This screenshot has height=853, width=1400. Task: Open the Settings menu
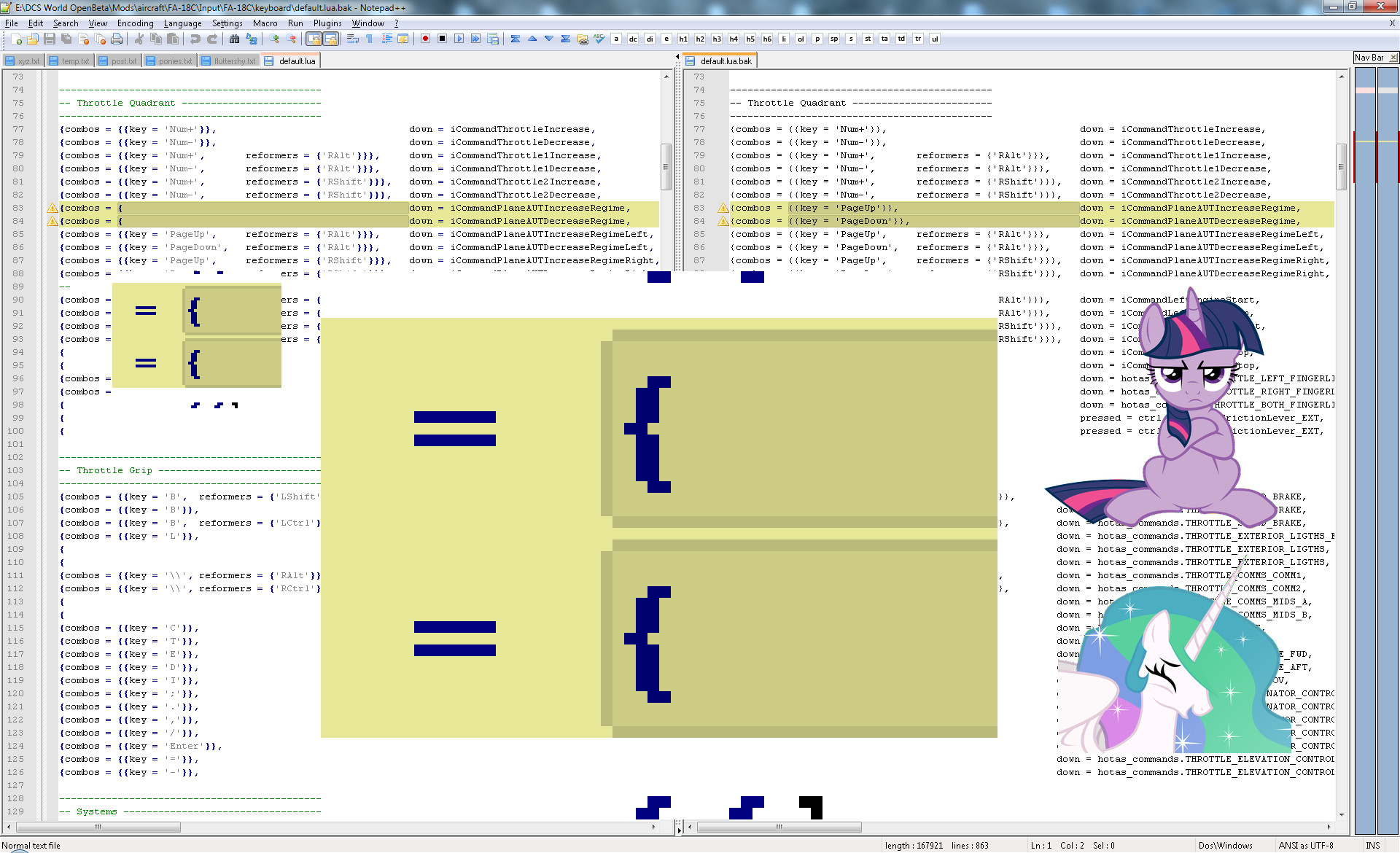click(227, 23)
